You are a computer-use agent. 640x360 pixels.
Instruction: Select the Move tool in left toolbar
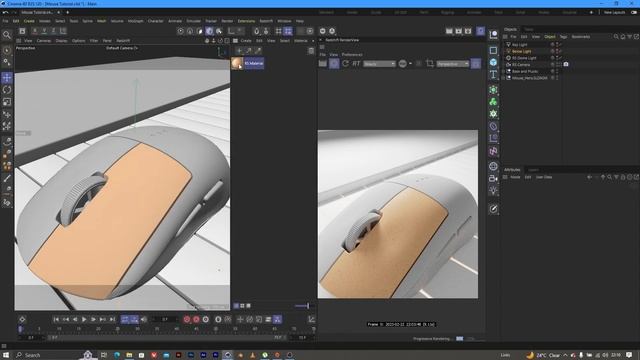[x=7, y=78]
